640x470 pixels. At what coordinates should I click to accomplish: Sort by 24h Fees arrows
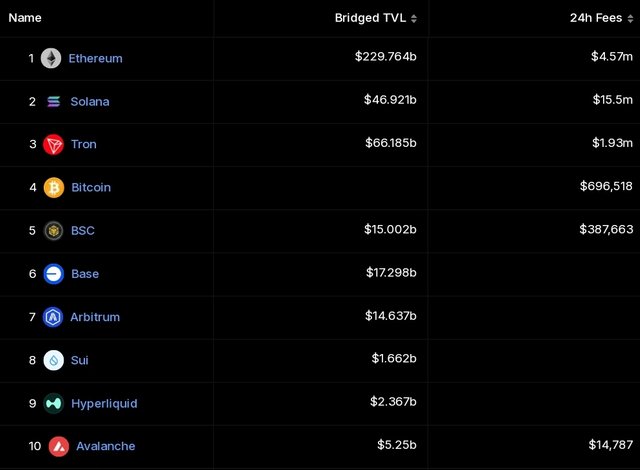630,18
